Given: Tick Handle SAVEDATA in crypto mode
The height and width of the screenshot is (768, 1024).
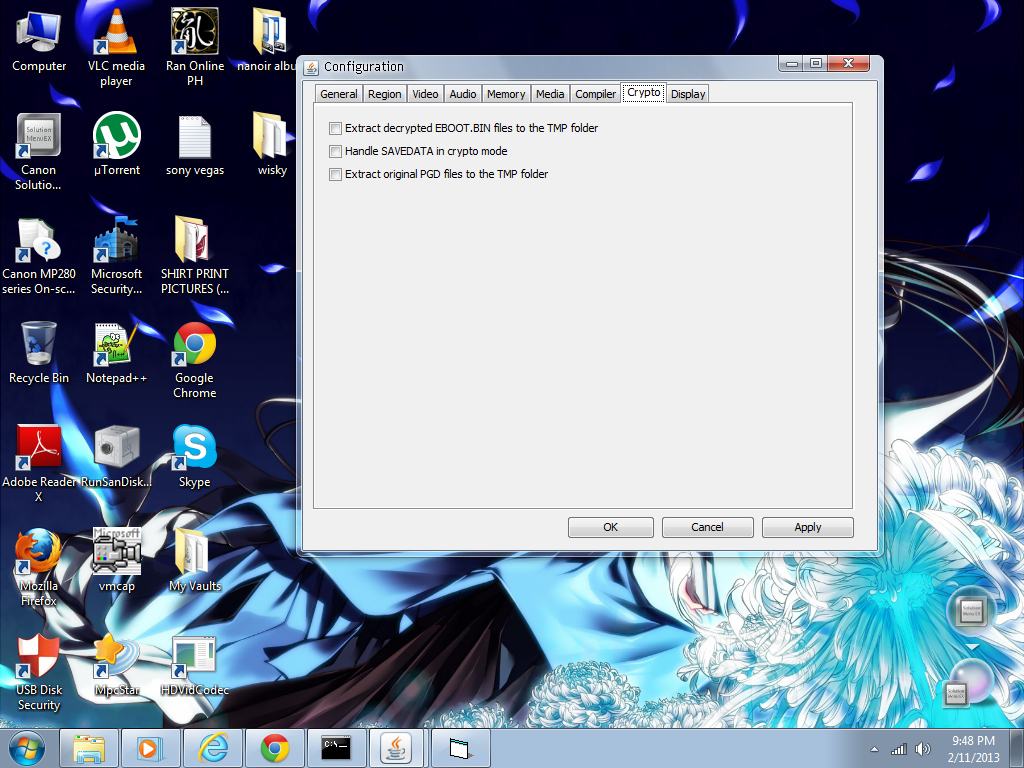Looking at the screenshot, I should tap(335, 152).
